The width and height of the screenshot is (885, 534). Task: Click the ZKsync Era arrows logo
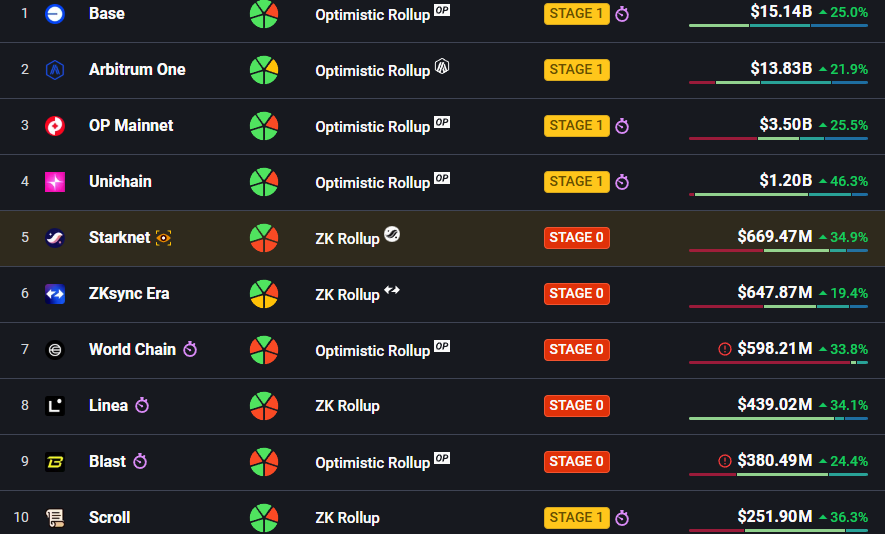(x=55, y=294)
